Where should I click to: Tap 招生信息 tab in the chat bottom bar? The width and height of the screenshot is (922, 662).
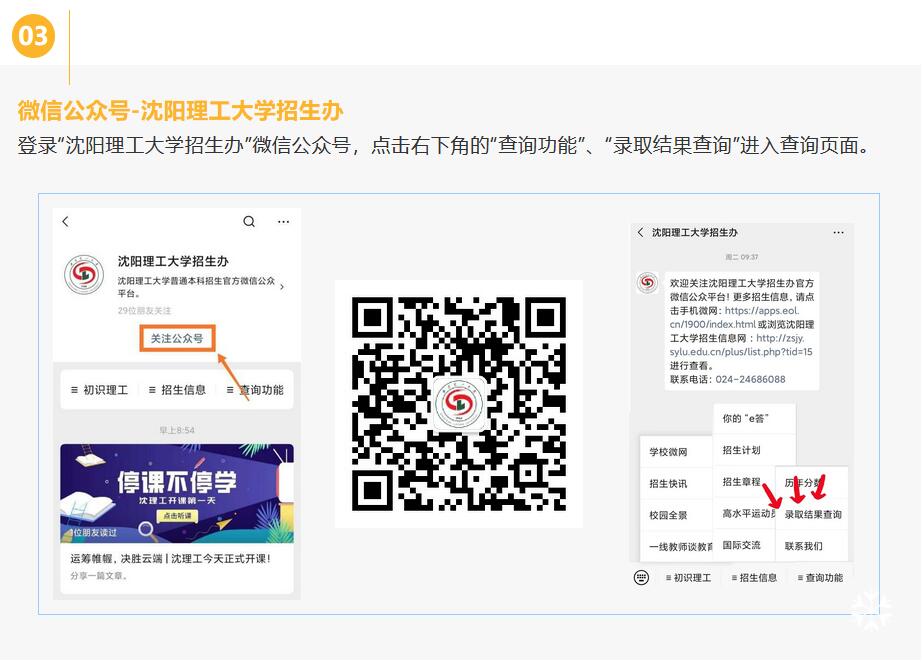(x=754, y=578)
